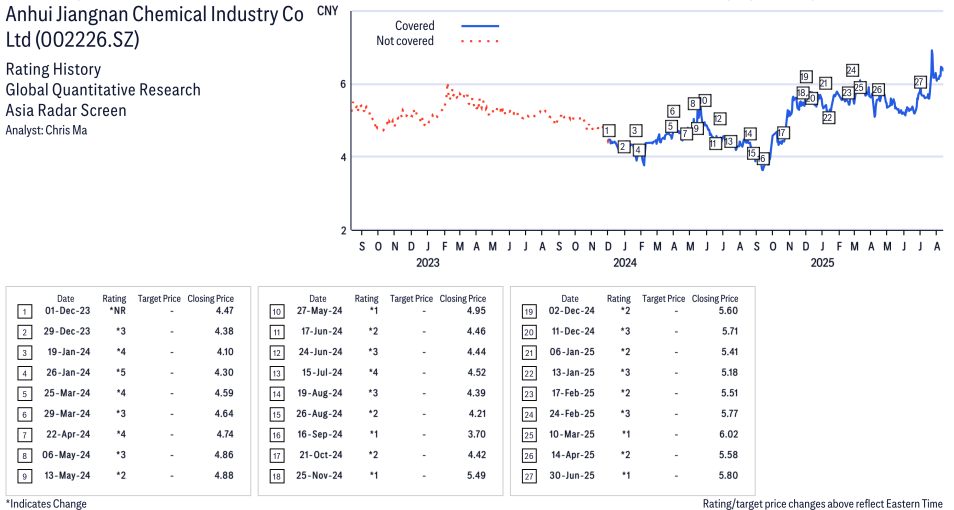Viewport: 954px width, 510px height.
Task: Click date 13-May-24 in the table
Action: tap(67, 475)
